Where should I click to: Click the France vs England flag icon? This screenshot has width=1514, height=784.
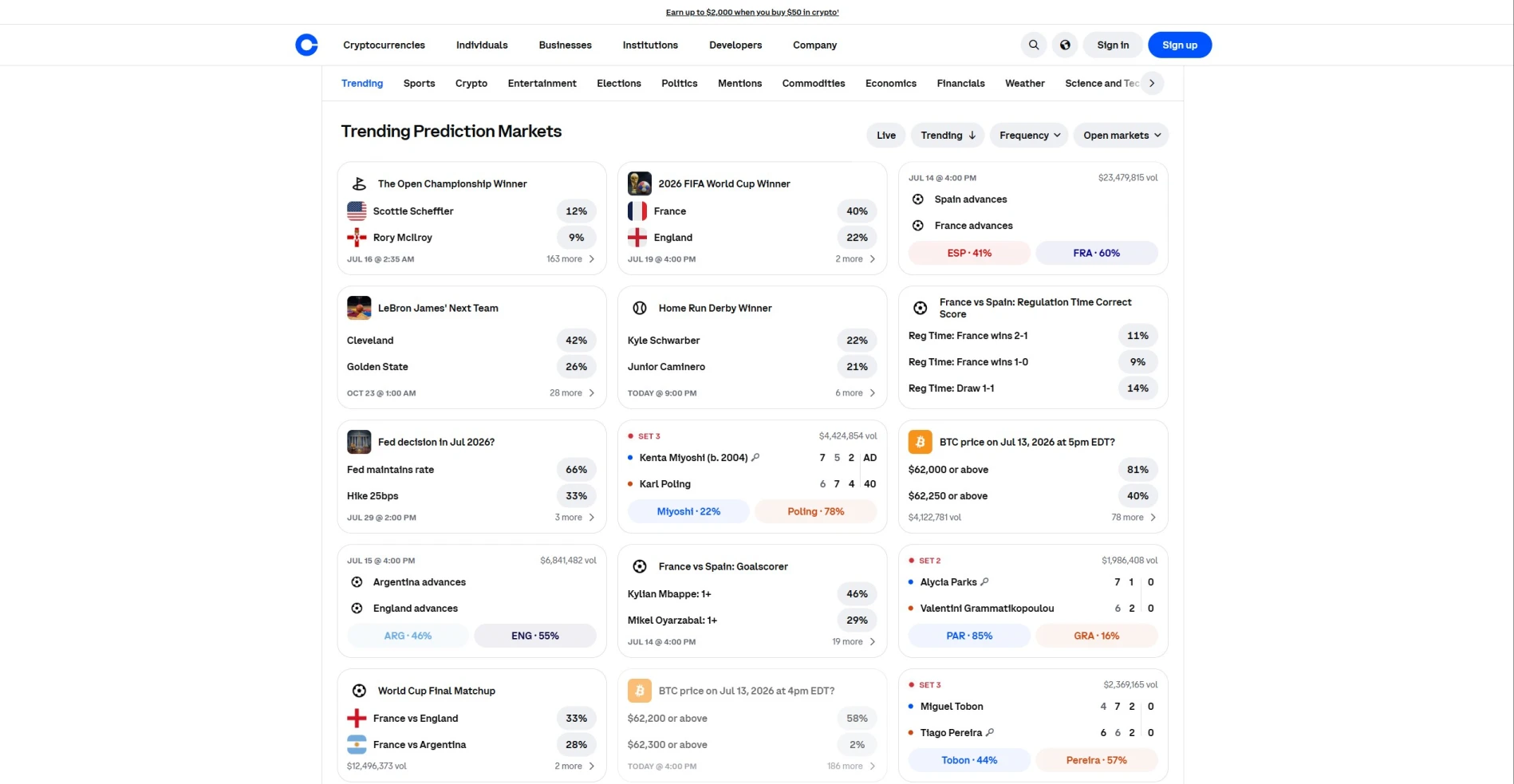click(x=357, y=718)
